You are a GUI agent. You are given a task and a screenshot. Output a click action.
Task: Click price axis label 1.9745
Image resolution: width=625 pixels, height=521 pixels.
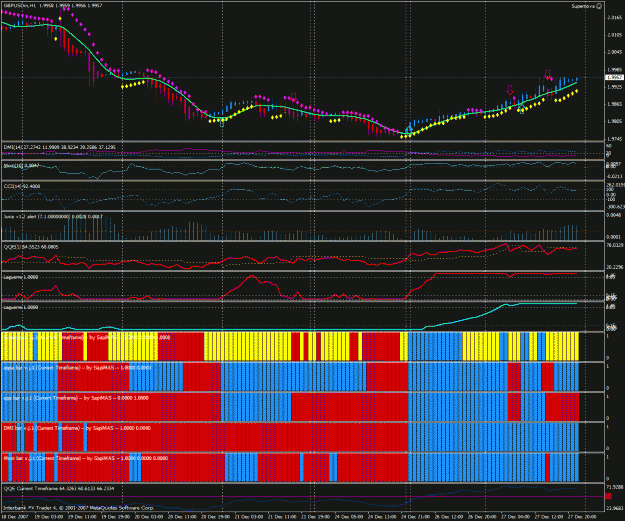(614, 139)
